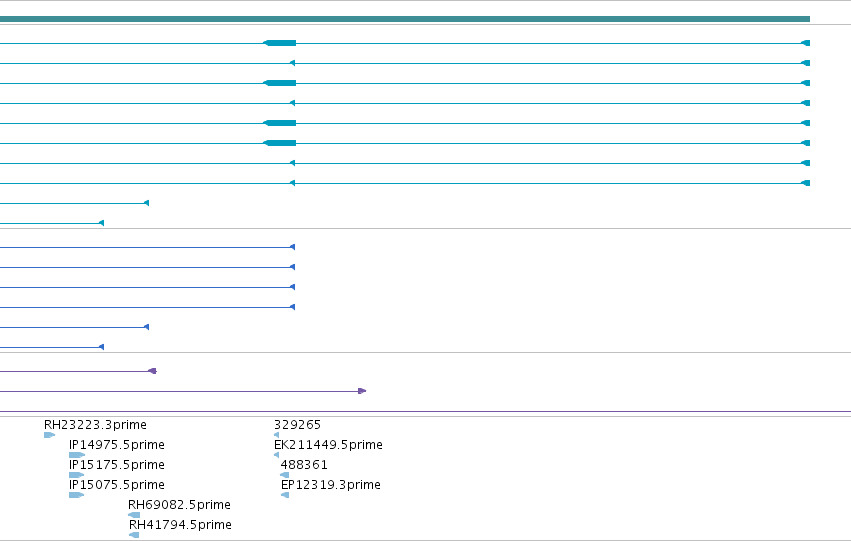Select the IP14975.5prime label

(117, 444)
